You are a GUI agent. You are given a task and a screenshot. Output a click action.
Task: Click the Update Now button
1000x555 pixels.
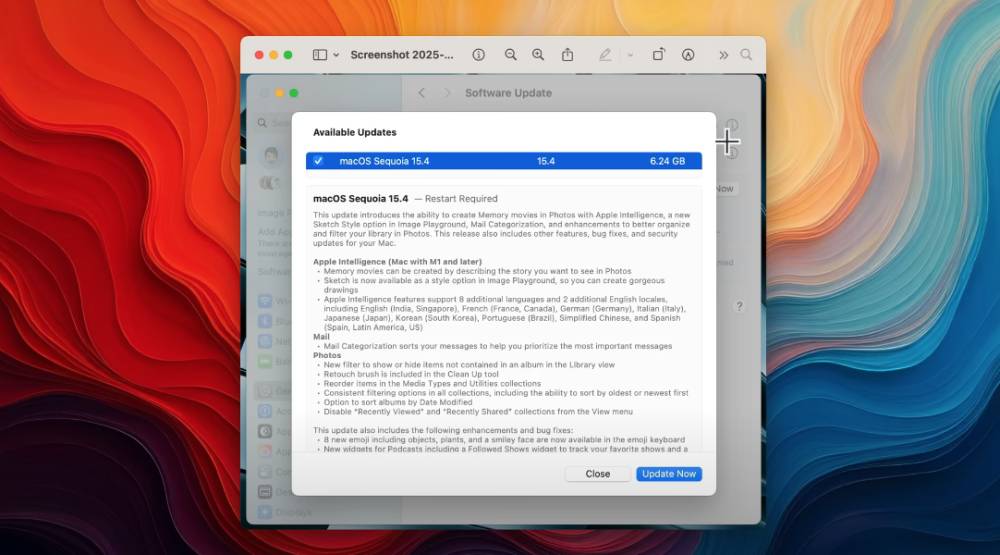click(669, 474)
